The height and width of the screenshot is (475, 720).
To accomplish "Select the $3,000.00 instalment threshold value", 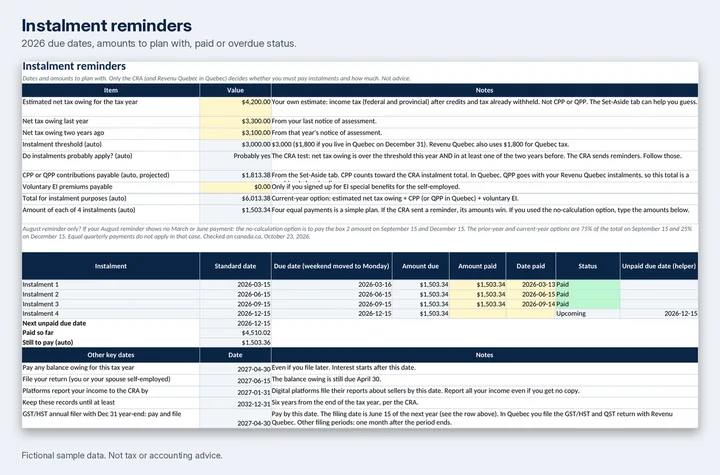I will click(236, 145).
